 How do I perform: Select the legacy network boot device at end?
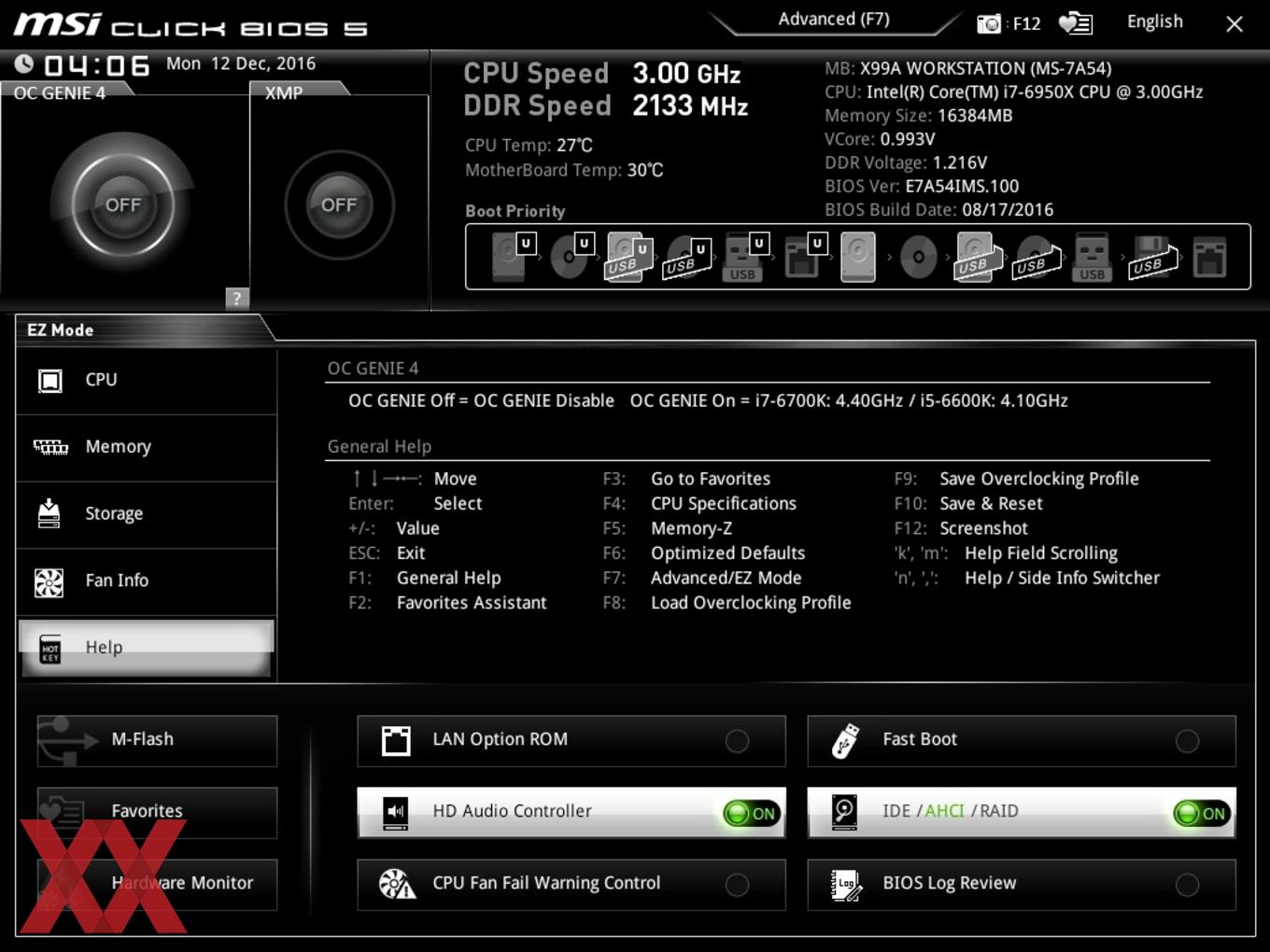1209,258
